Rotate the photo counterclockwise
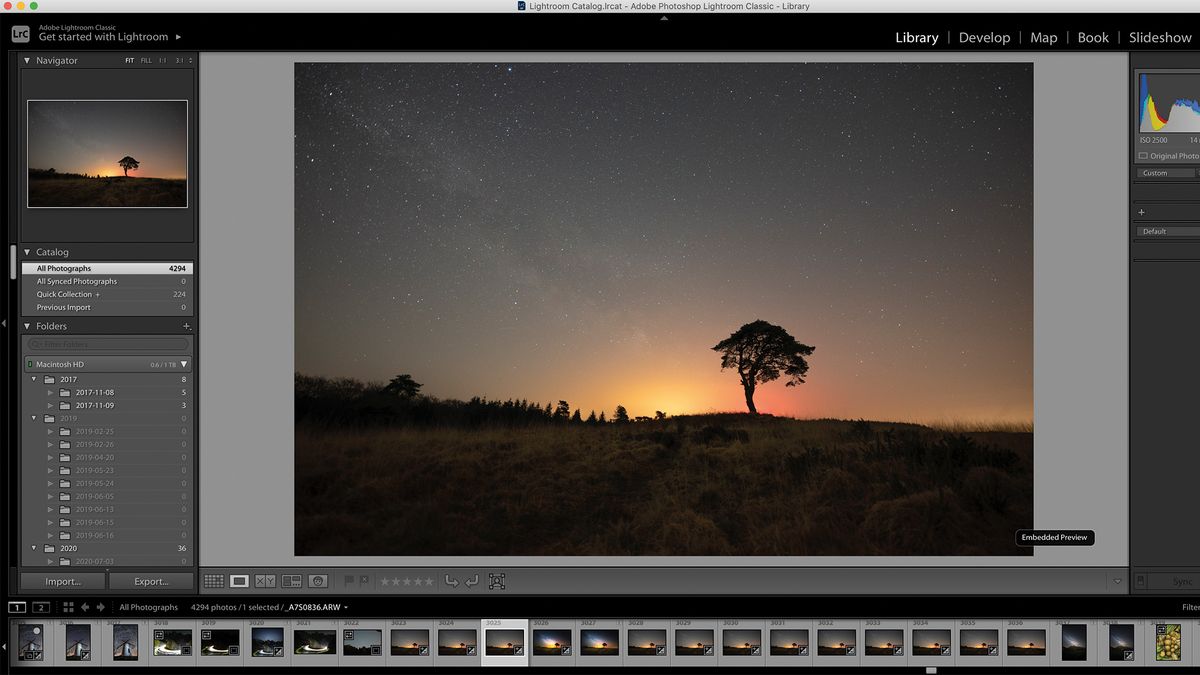 pyautogui.click(x=450, y=581)
